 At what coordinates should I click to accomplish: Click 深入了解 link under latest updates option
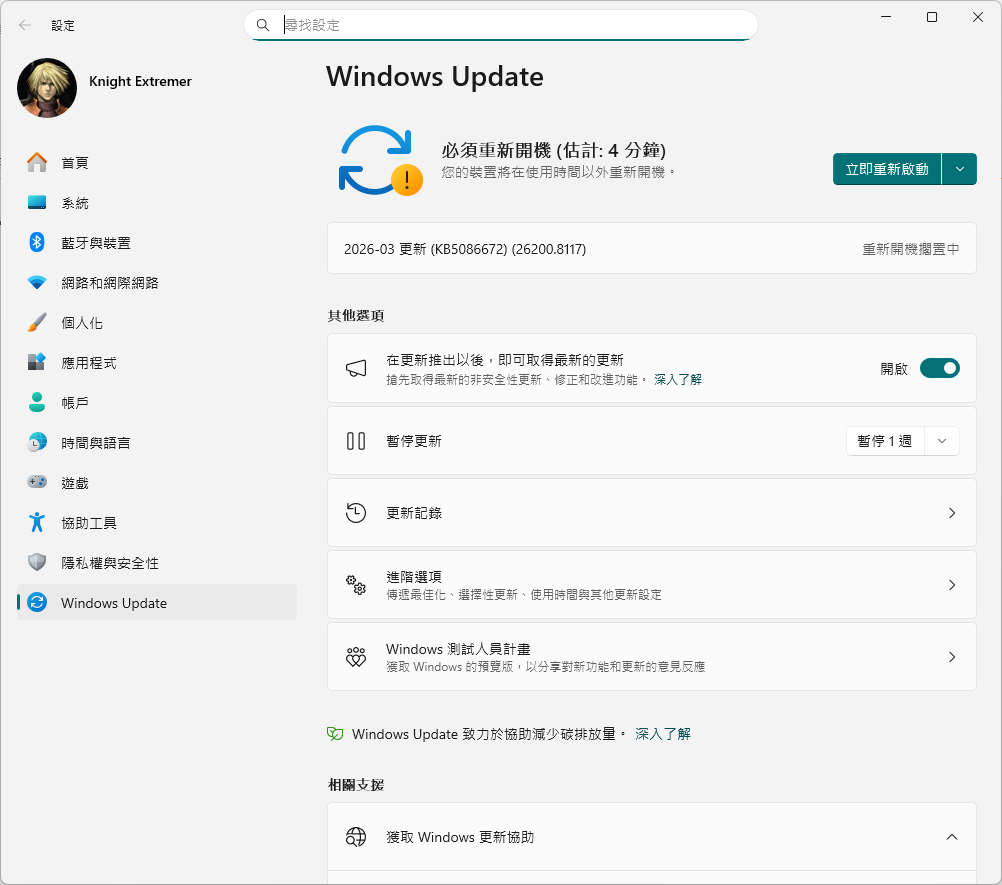(677, 380)
